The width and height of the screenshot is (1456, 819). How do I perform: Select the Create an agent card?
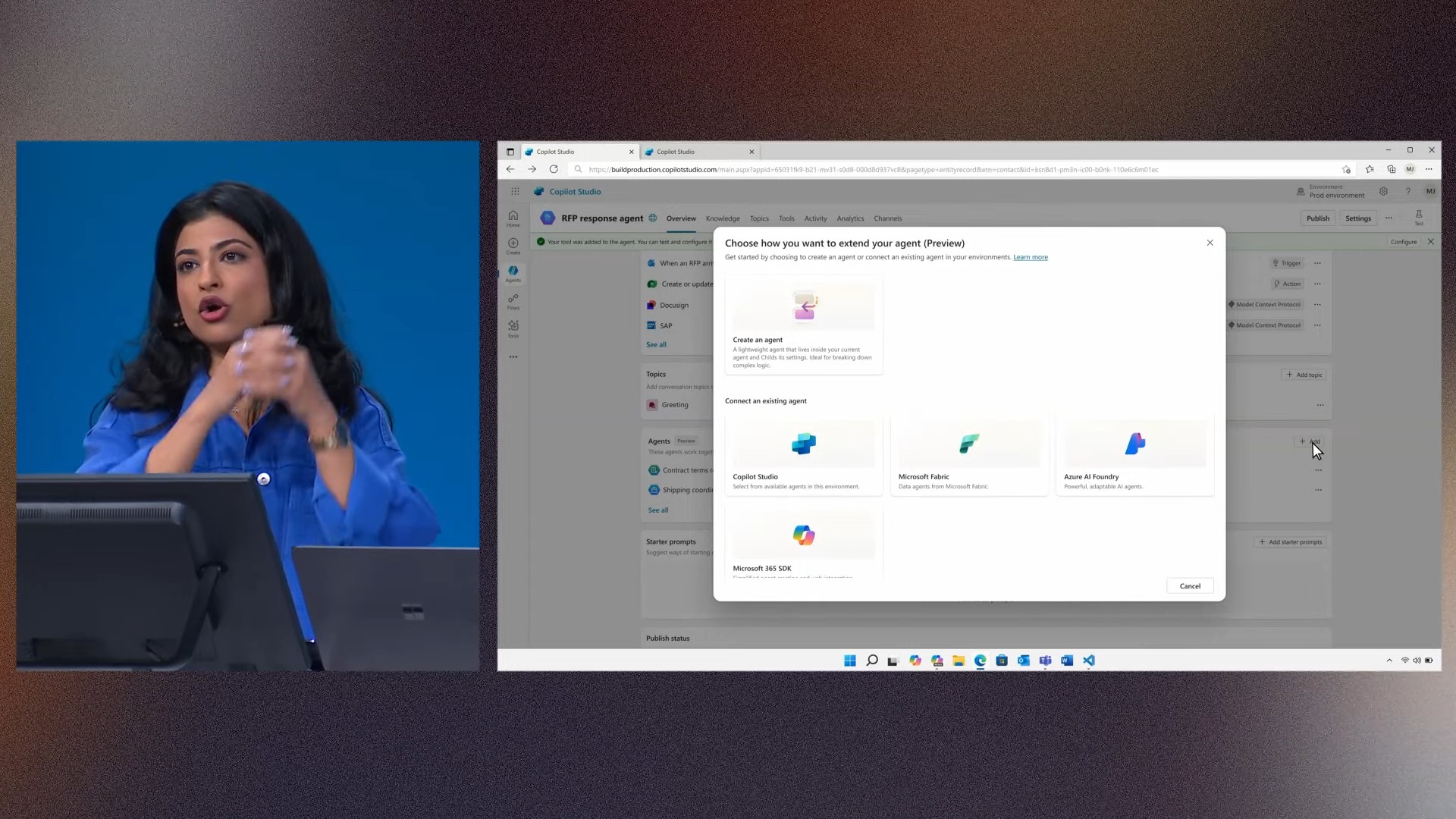tap(804, 325)
